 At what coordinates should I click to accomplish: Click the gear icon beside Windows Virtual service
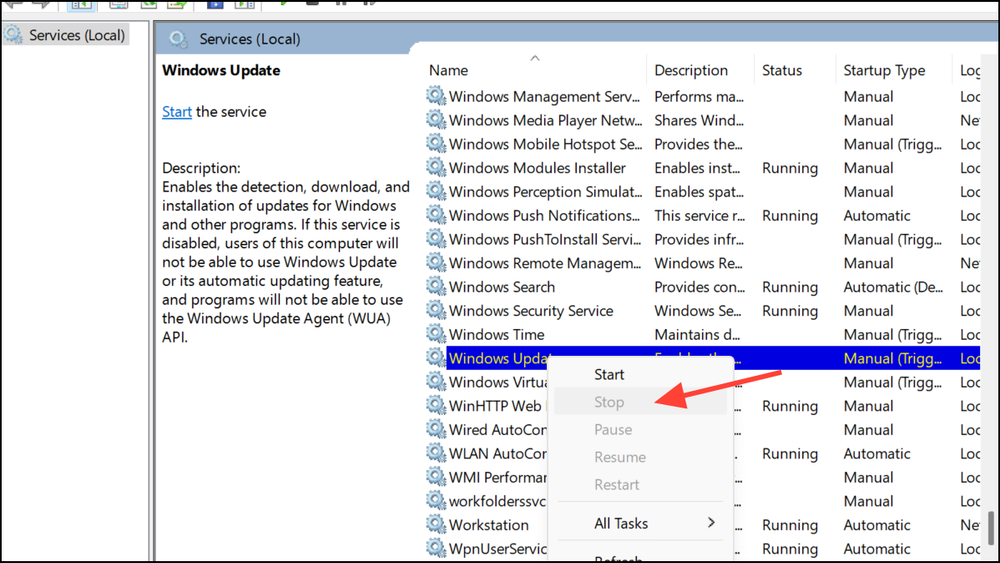coord(436,382)
